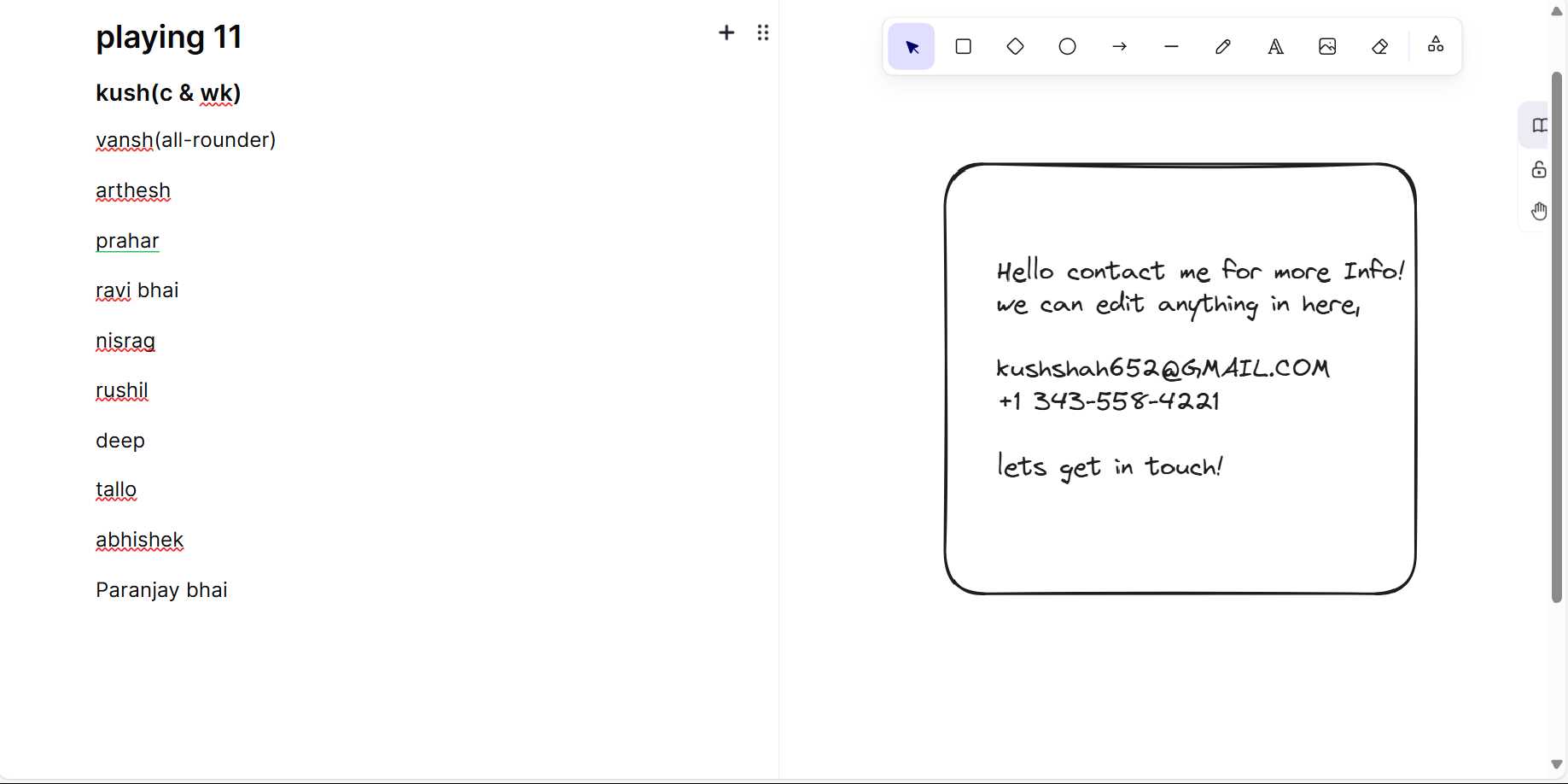Select the selection arrow tool
The height and width of the screenshot is (784, 1568).
pyautogui.click(x=911, y=46)
